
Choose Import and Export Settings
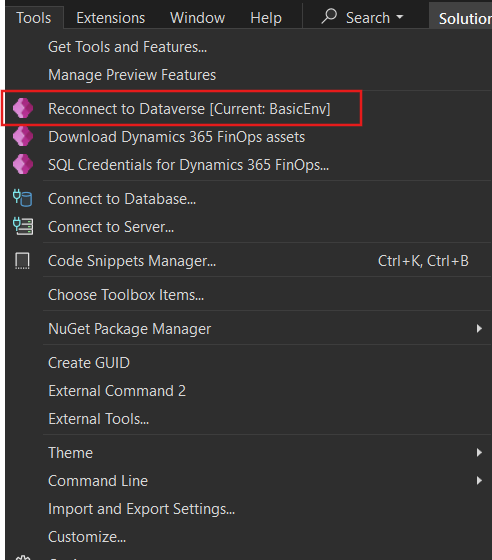141,509
